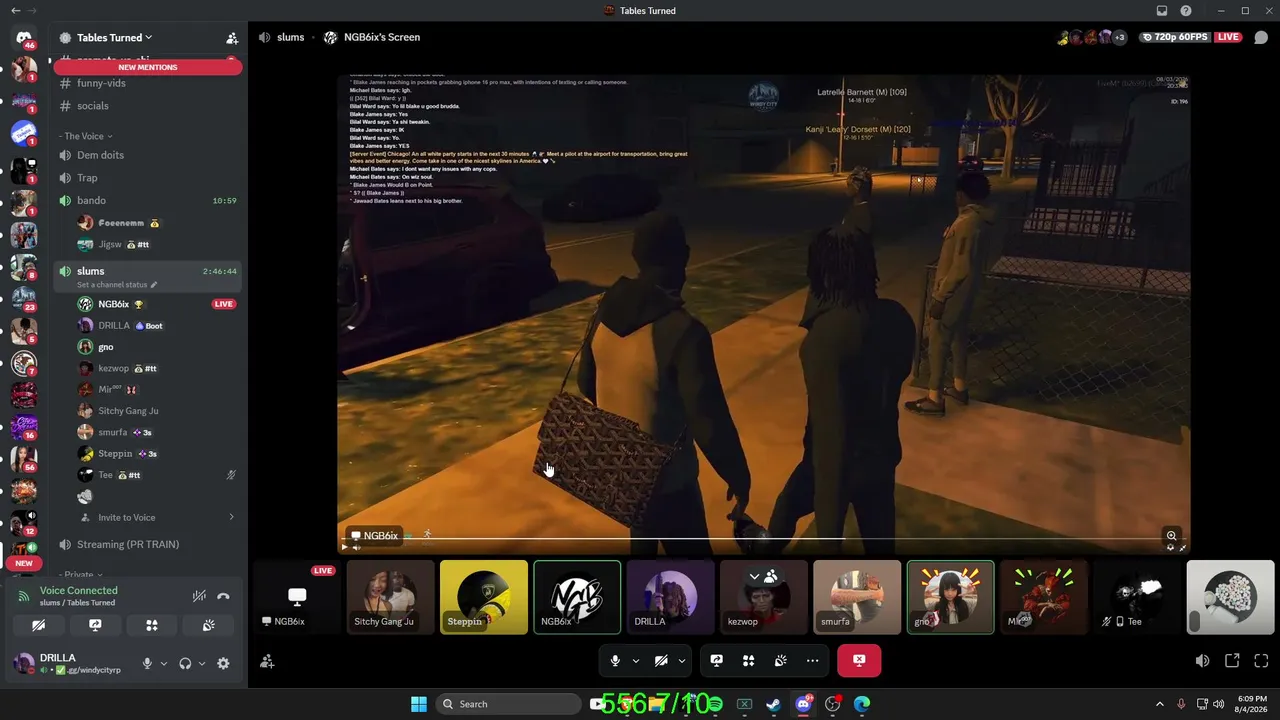
Task: Click the Voice Connected status text
Action: [x=78, y=591]
